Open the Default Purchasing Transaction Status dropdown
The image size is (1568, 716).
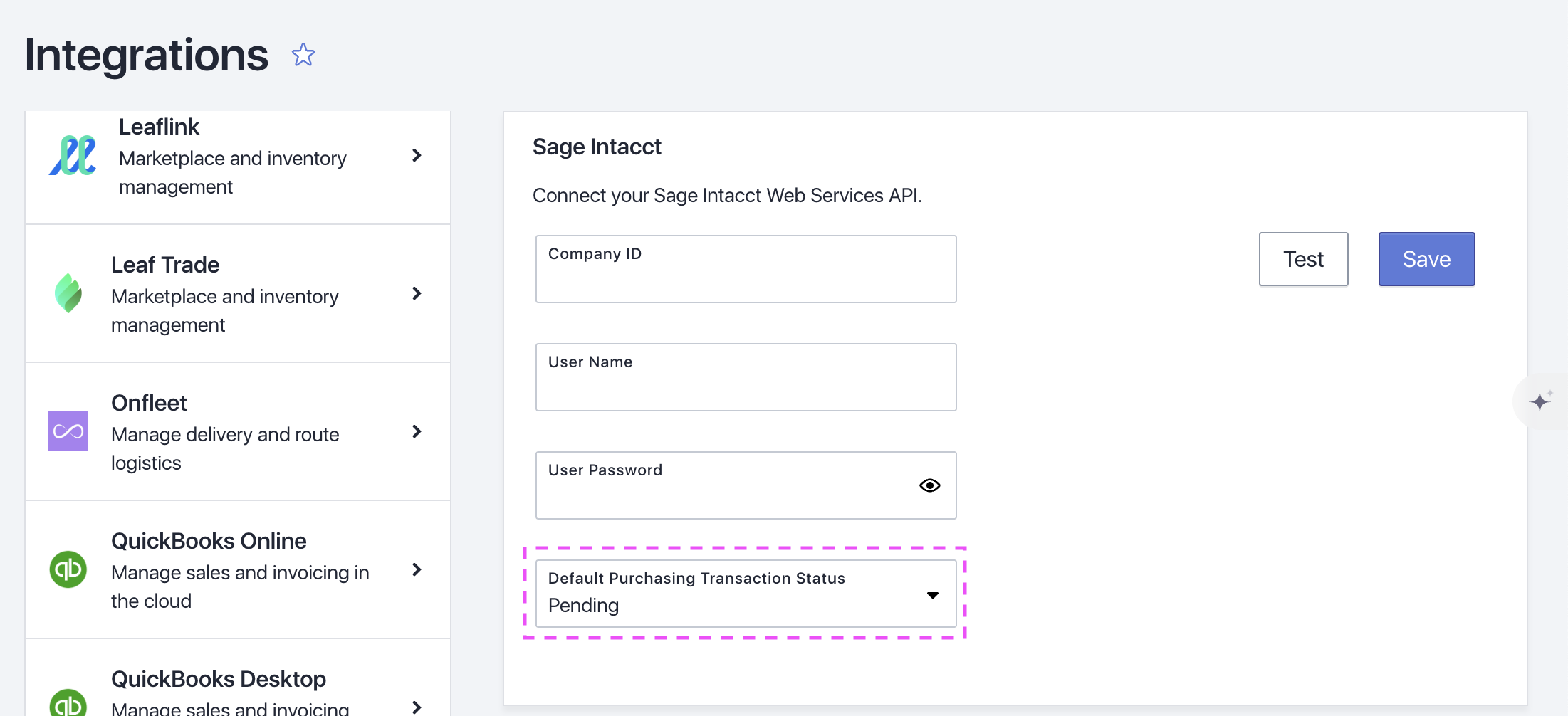click(746, 594)
